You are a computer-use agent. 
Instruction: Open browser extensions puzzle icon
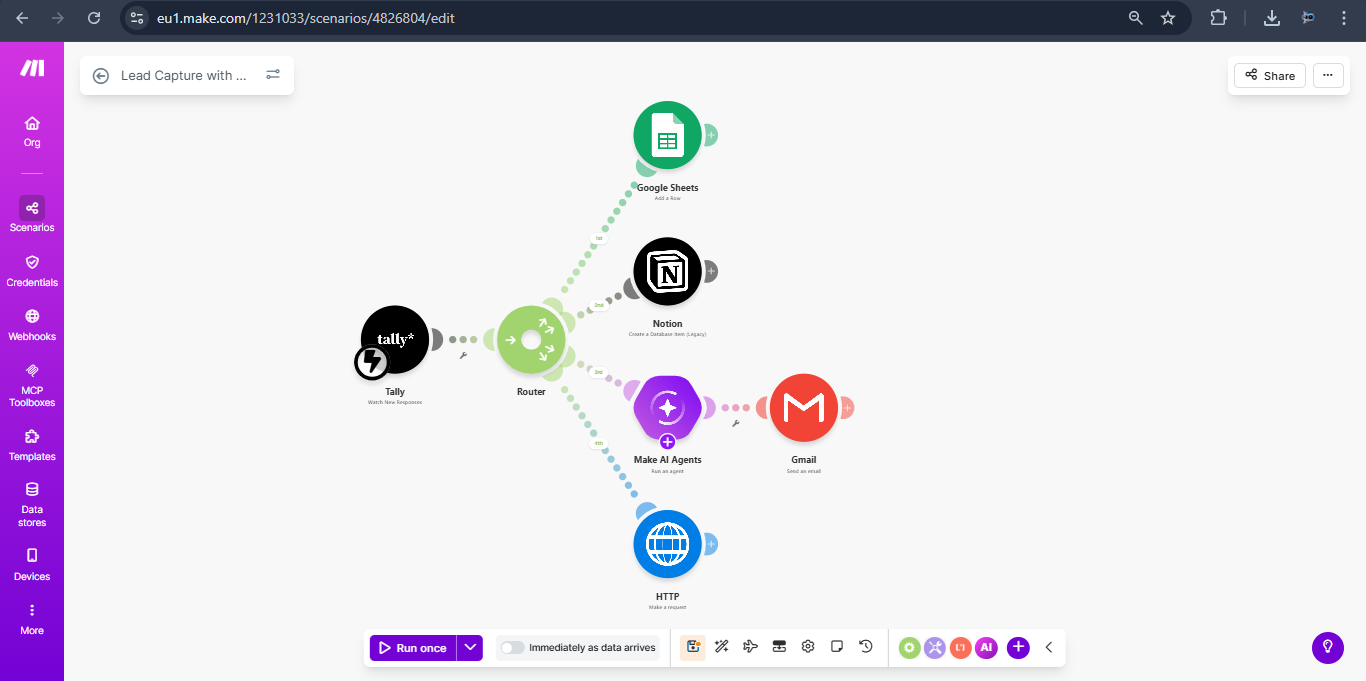(1218, 18)
